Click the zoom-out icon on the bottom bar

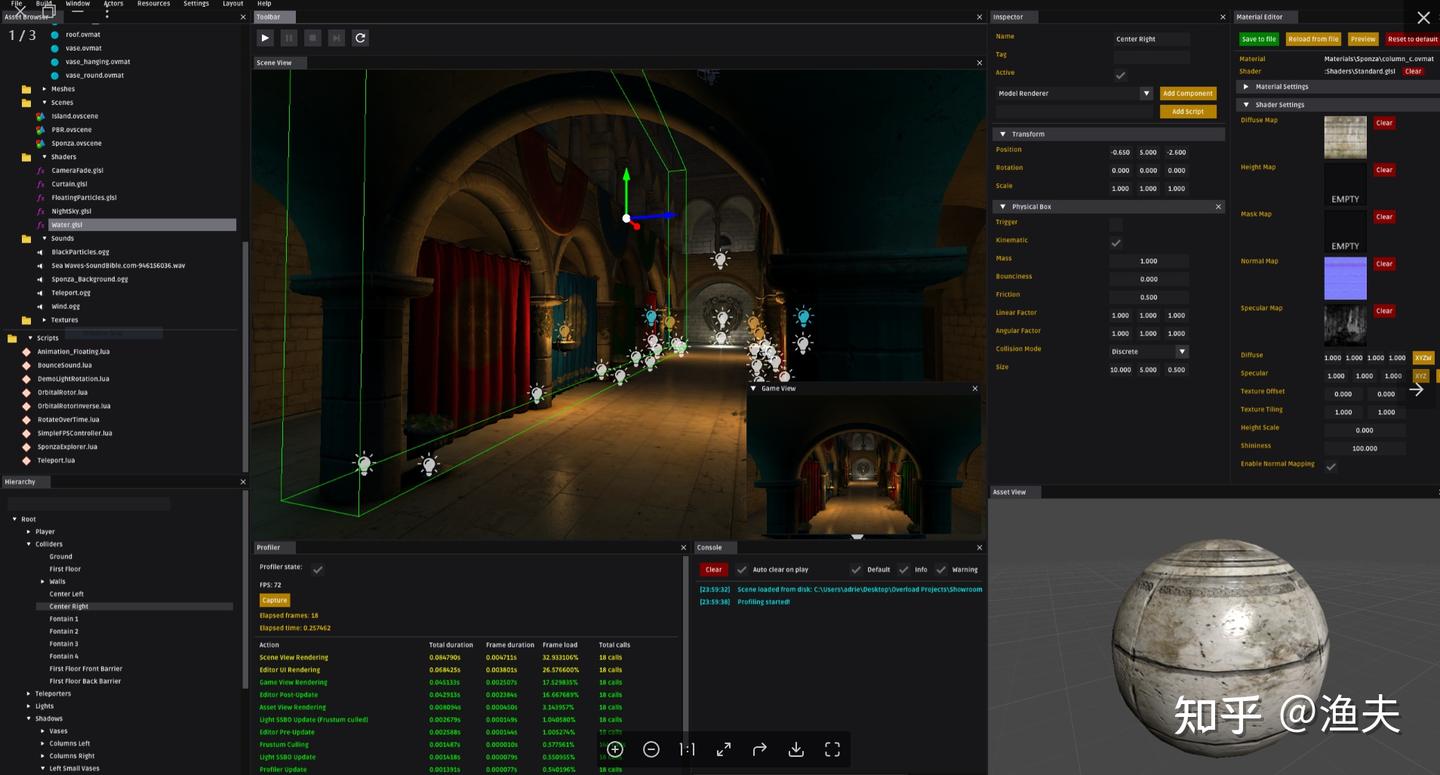click(651, 748)
